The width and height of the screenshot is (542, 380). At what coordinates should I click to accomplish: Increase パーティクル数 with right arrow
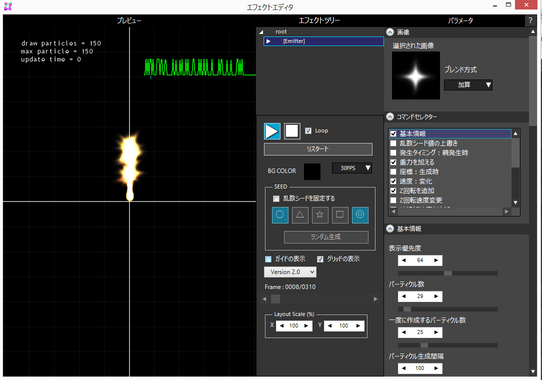[436, 296]
